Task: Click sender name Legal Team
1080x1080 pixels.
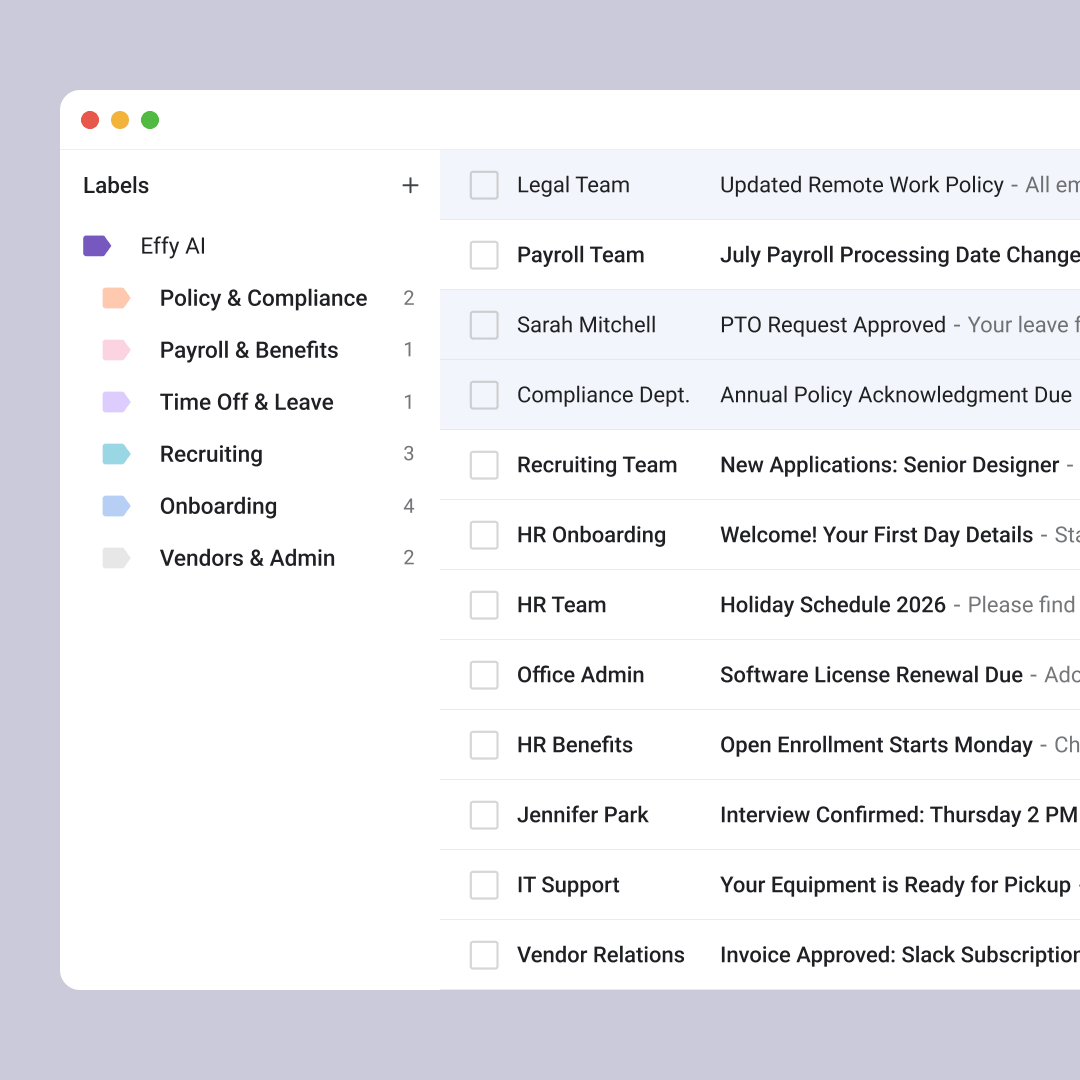Action: (x=573, y=185)
